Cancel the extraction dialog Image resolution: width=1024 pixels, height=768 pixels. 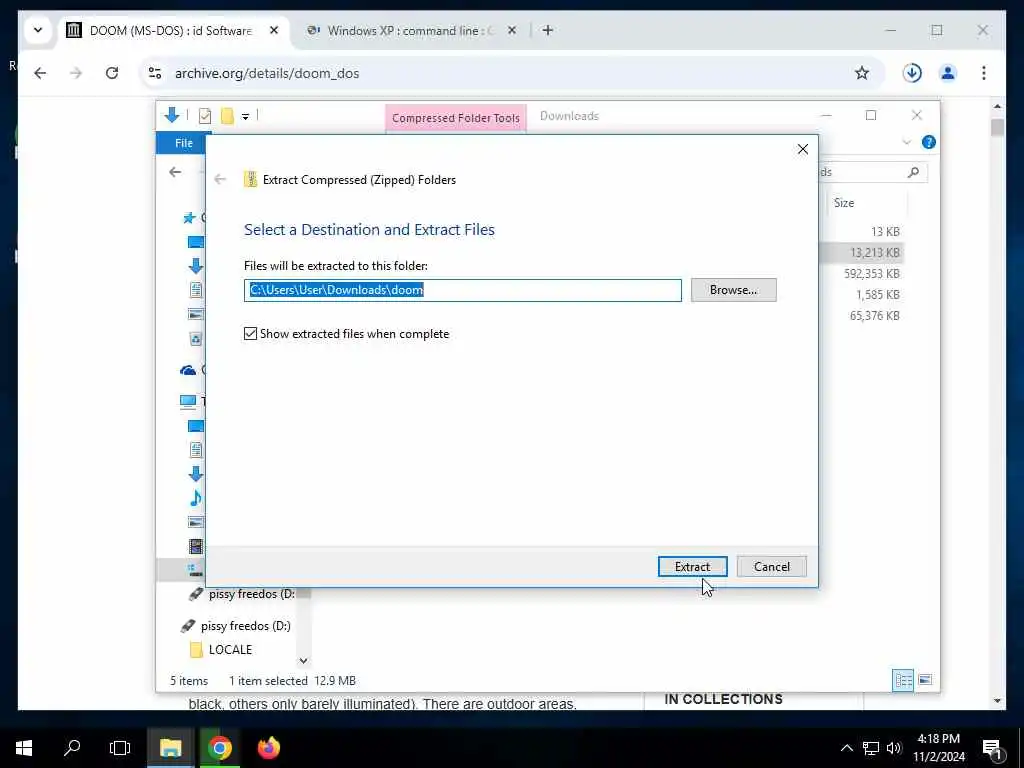pos(771,566)
